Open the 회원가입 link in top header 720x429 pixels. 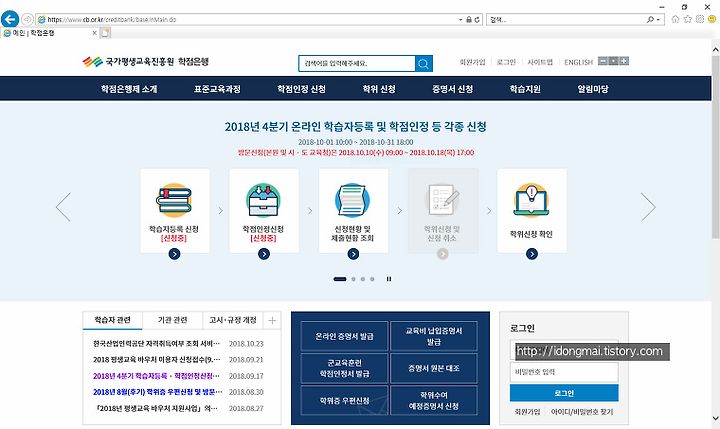tap(472, 62)
